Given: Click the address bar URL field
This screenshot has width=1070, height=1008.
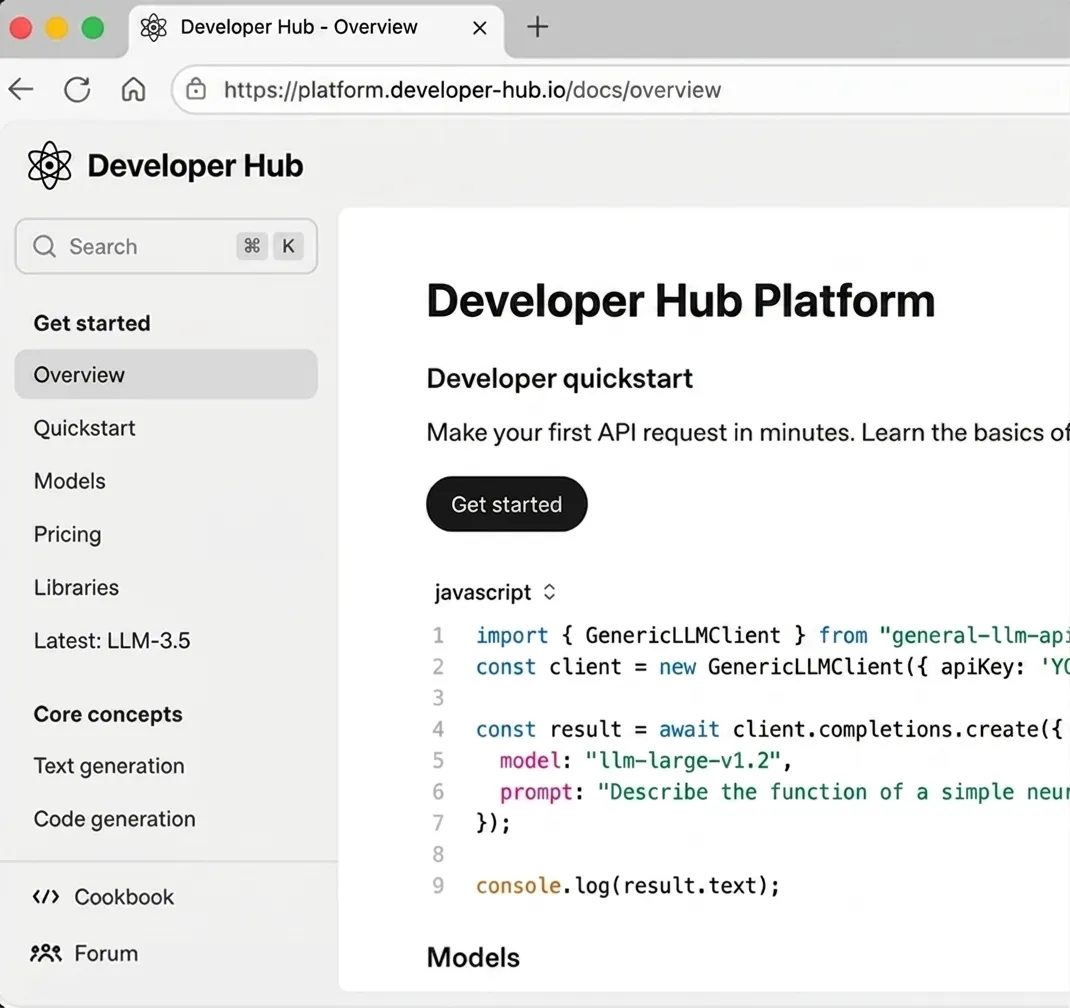Looking at the screenshot, I should pos(474,89).
